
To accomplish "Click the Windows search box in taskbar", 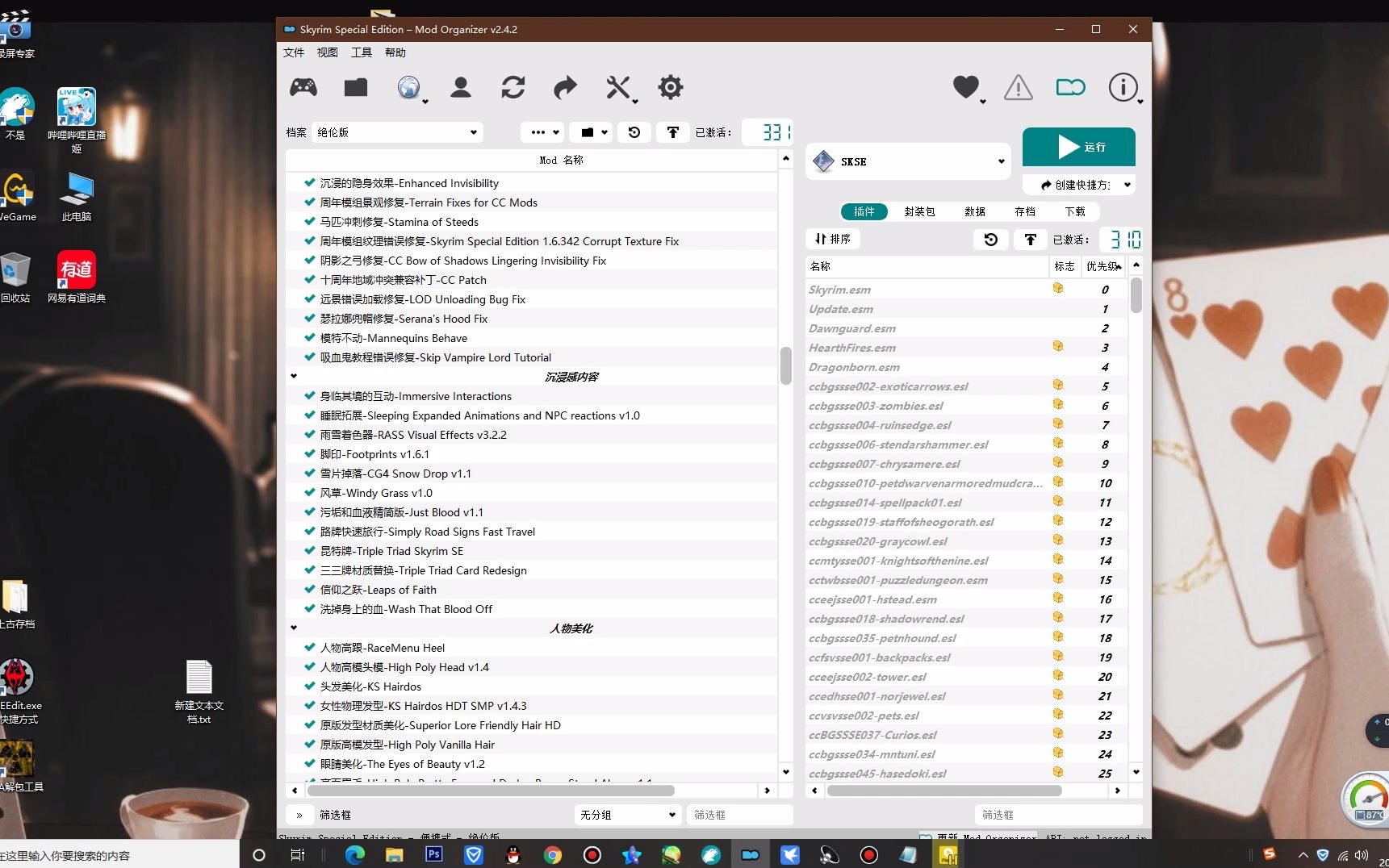I will click(119, 855).
